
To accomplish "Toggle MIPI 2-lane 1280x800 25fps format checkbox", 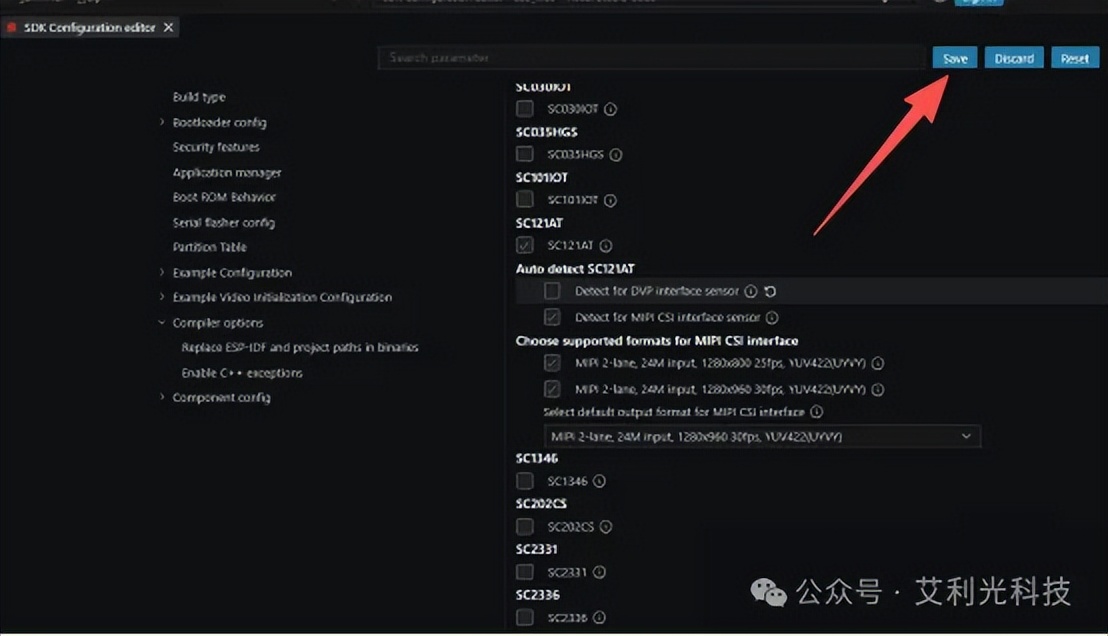I will [552, 363].
